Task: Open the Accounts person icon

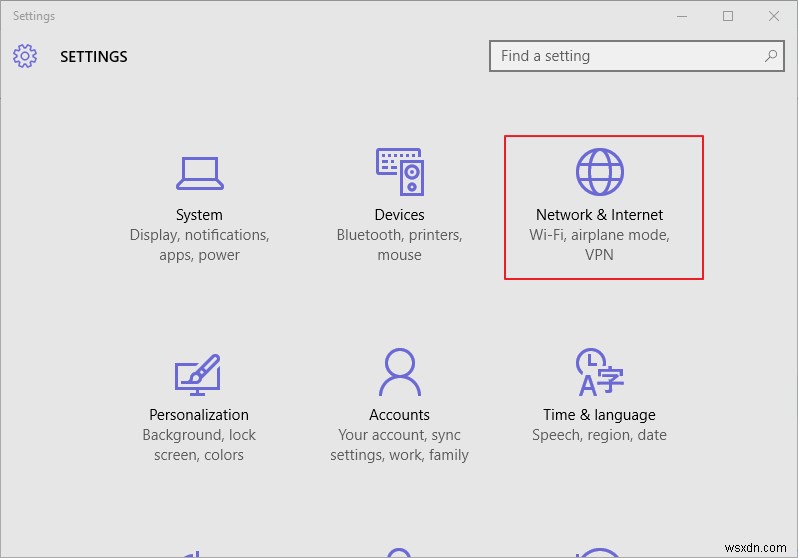Action: pyautogui.click(x=400, y=372)
